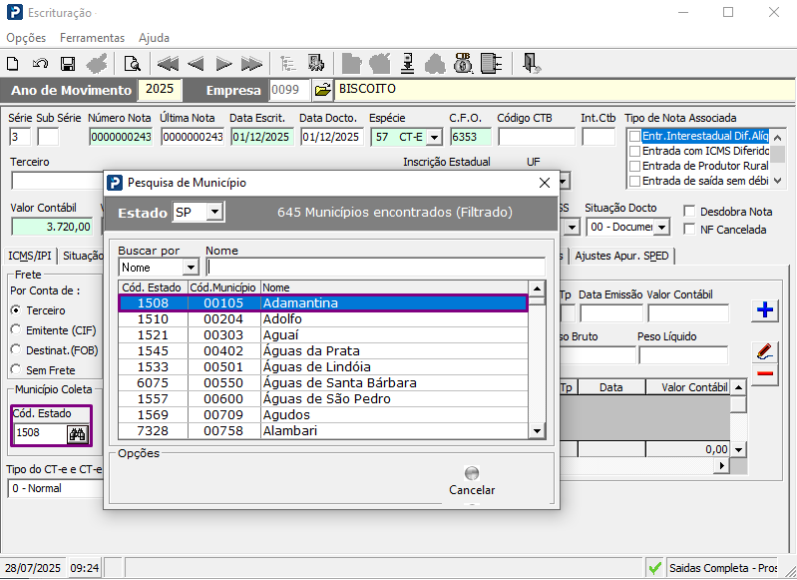The height and width of the screenshot is (580, 797).
Task: Click the save diskette toolbar icon
Action: [68, 64]
